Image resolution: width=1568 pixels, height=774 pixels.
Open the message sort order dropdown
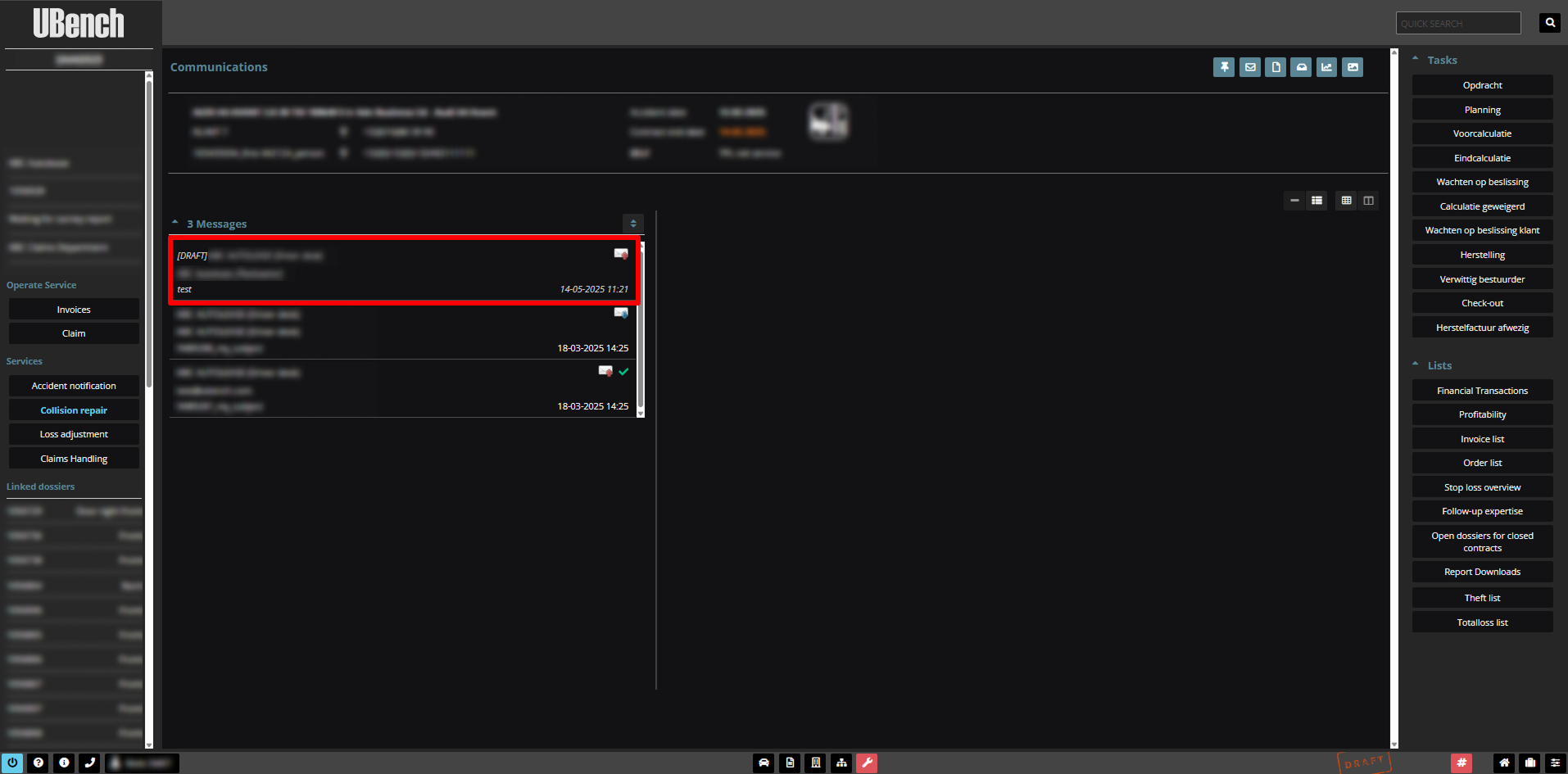click(x=632, y=224)
